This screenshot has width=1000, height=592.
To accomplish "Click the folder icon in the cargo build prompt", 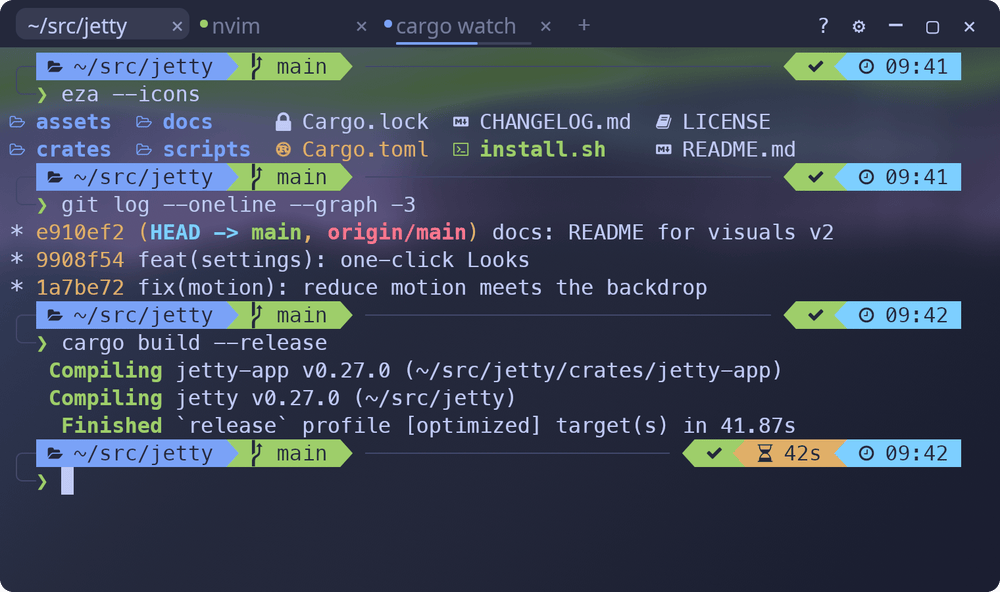I will pyautogui.click(x=55, y=315).
